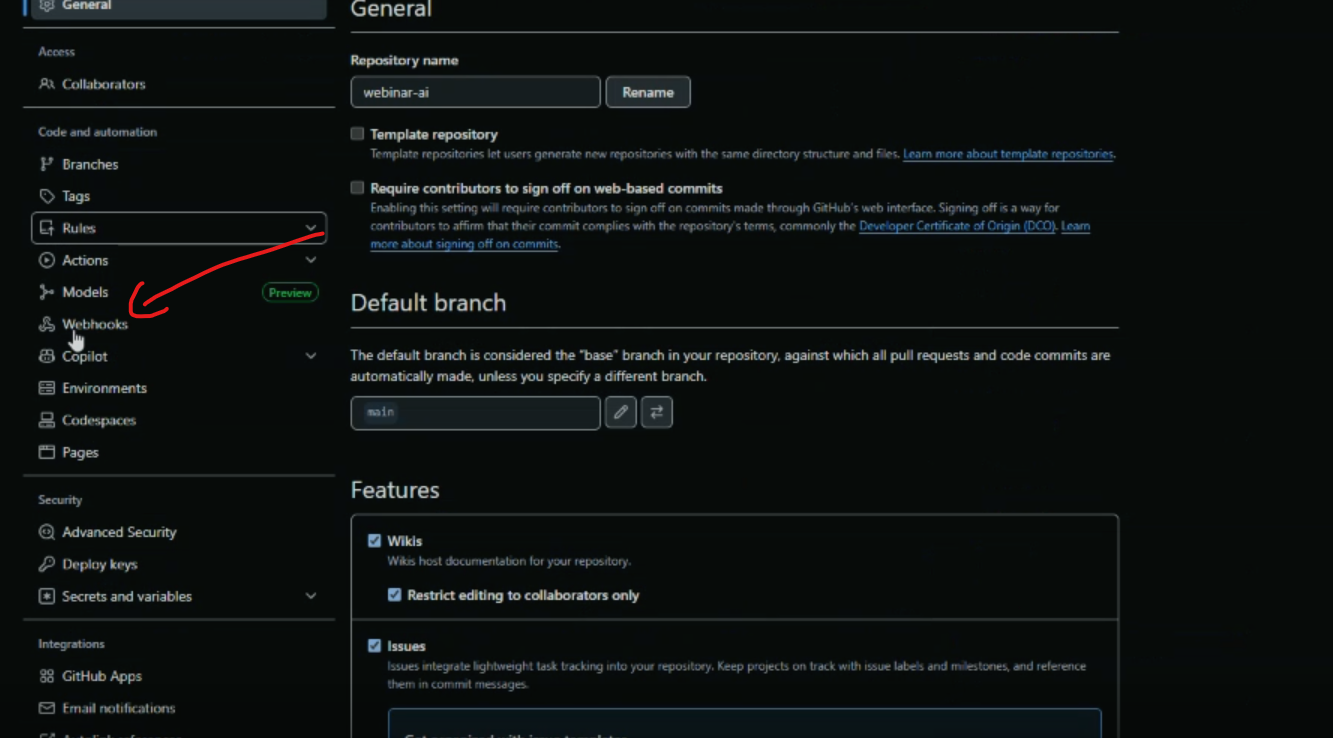Screen dimensions: 1333x738
Task: Check Require contributors to sign off option
Action: (357, 188)
